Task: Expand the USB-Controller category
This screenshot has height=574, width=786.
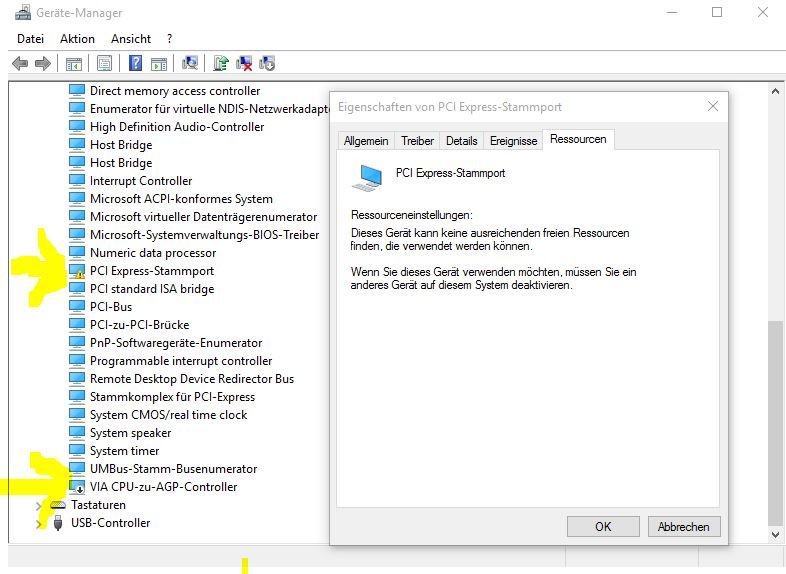Action: [40, 523]
